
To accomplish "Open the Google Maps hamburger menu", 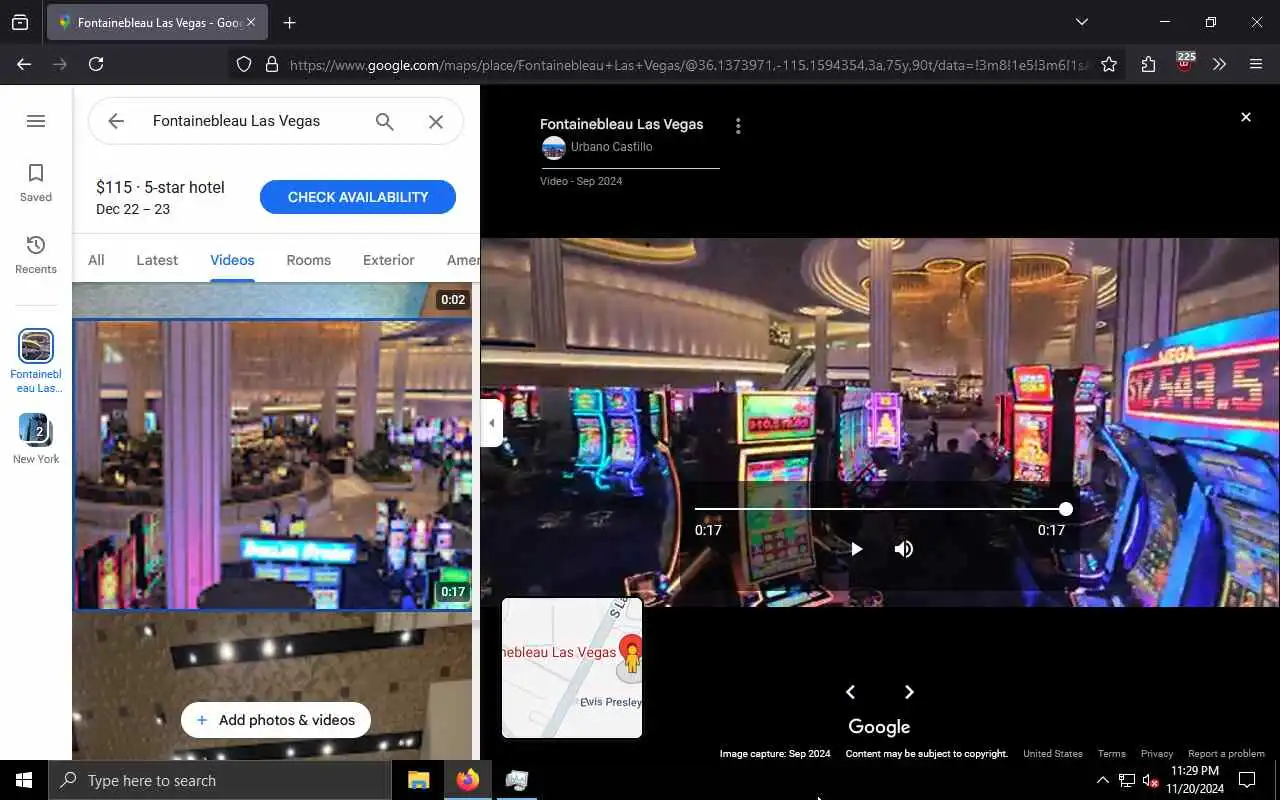I will click(36, 121).
